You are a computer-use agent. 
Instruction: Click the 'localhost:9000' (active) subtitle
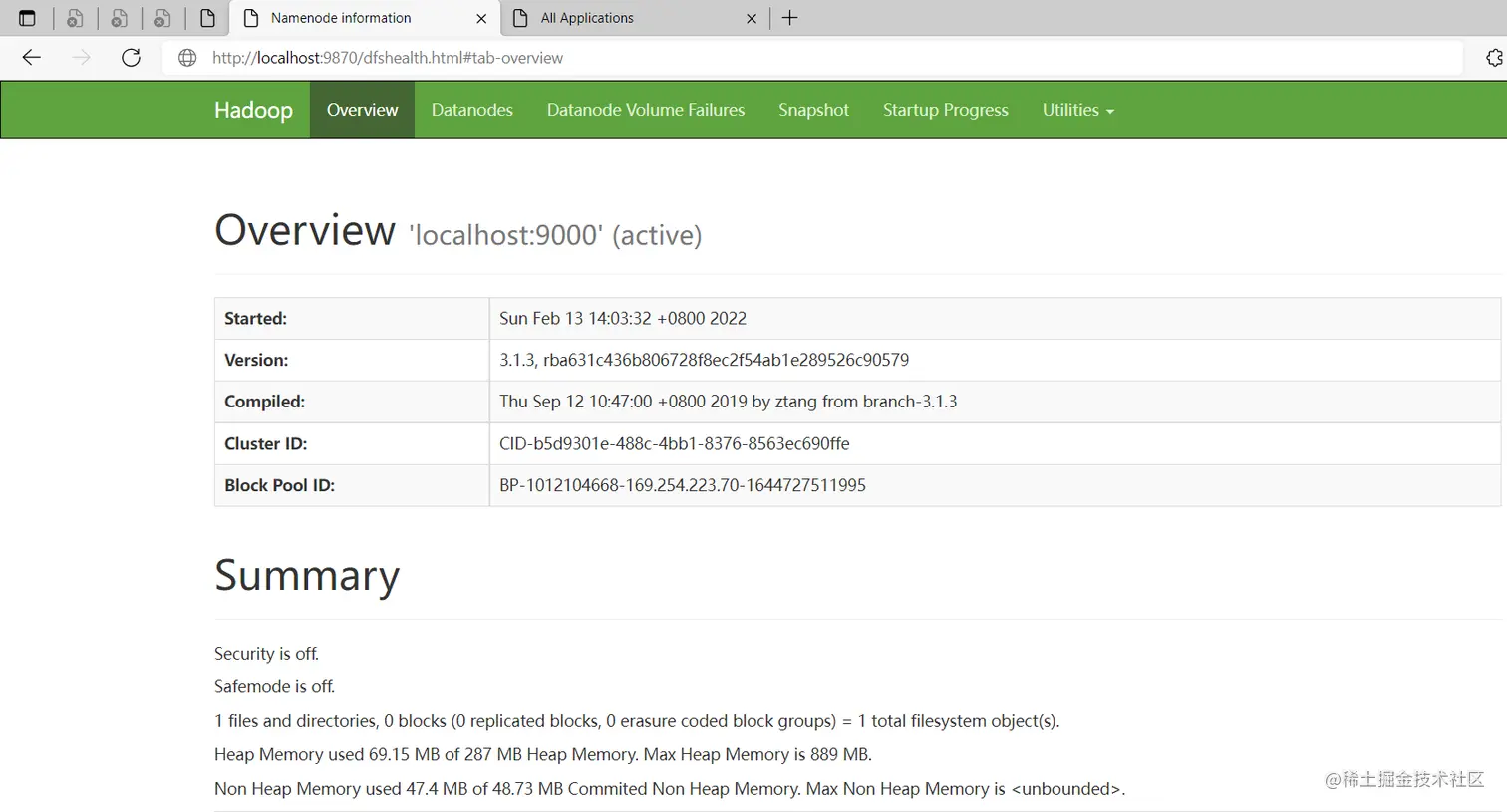pos(555,235)
